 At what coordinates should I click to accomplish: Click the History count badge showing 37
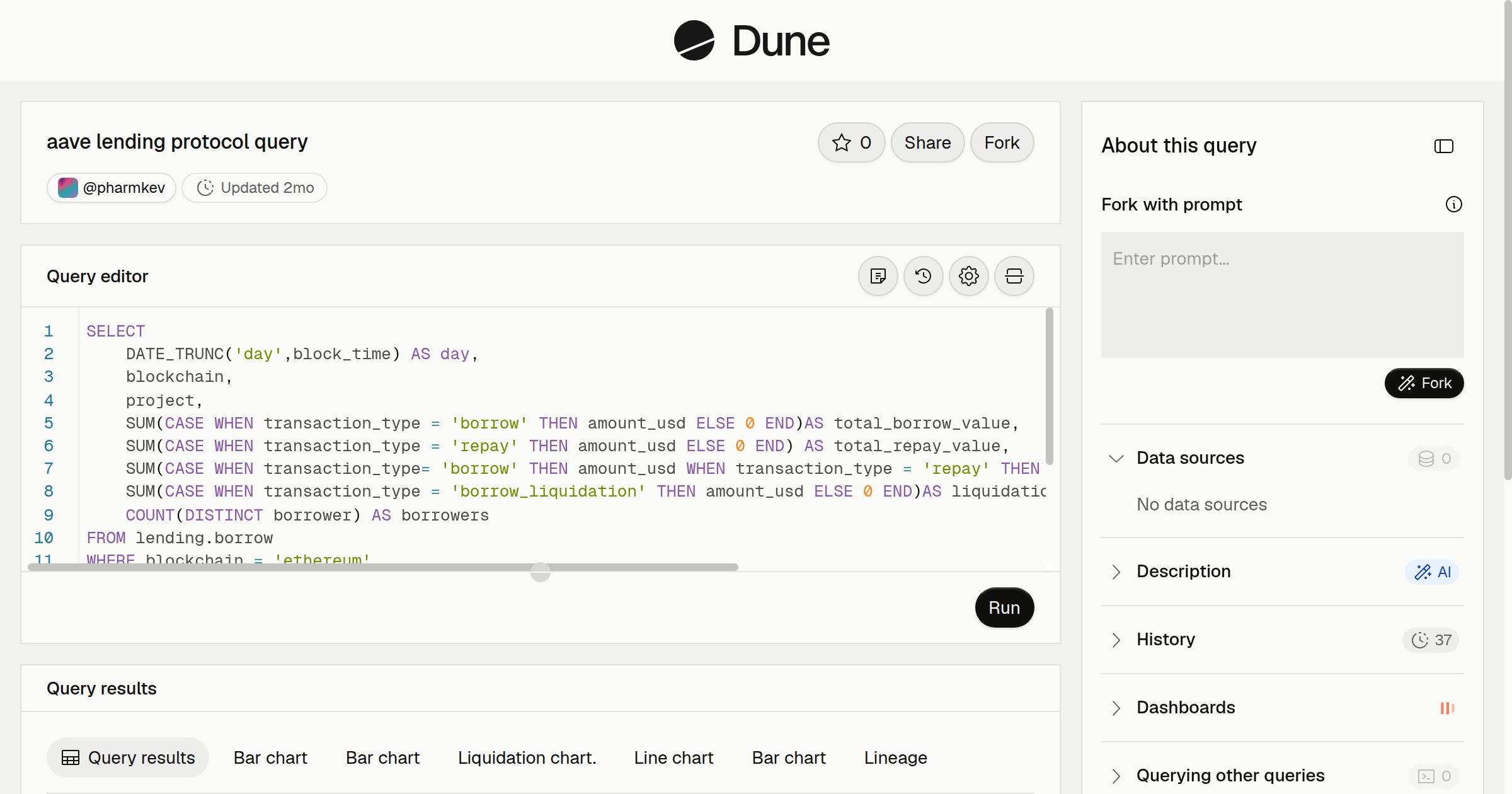[x=1431, y=640]
